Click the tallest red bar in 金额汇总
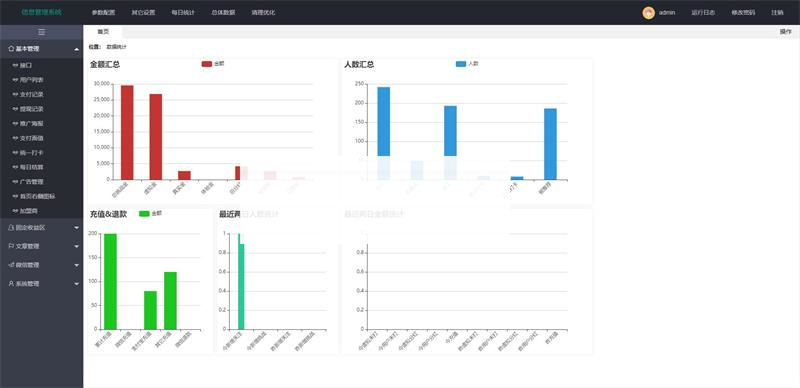This screenshot has height=388, width=800. 127,132
